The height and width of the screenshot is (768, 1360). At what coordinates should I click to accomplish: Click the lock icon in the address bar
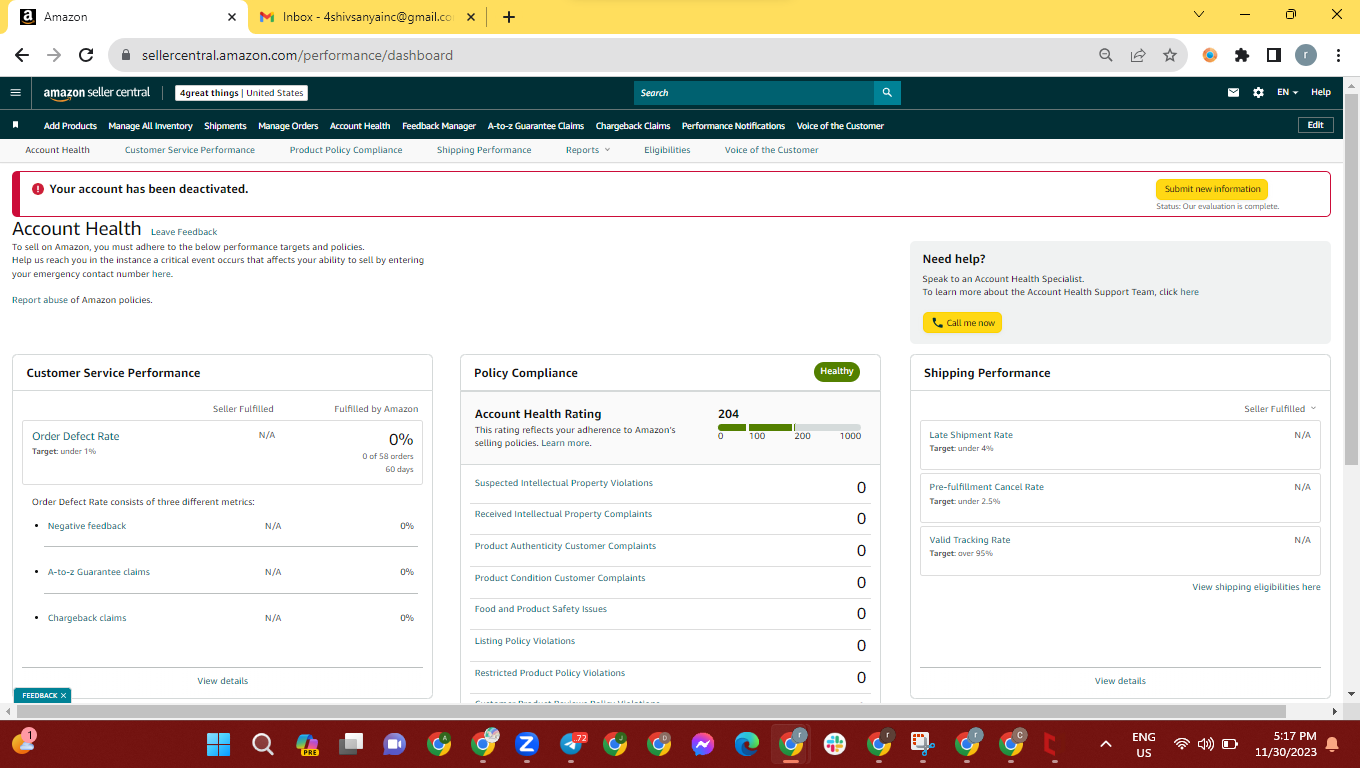126,56
